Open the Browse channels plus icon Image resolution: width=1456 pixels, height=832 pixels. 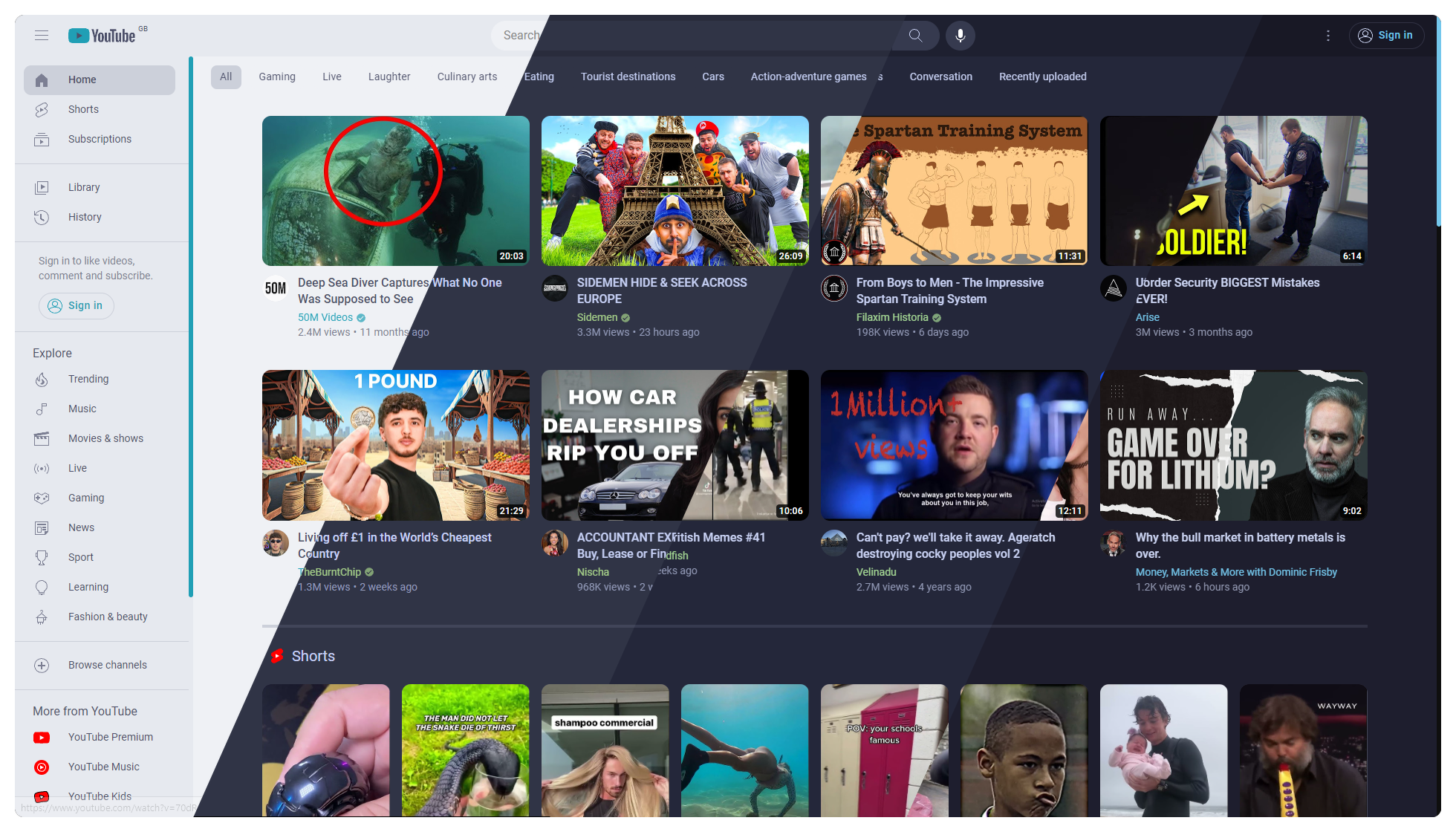42,666
